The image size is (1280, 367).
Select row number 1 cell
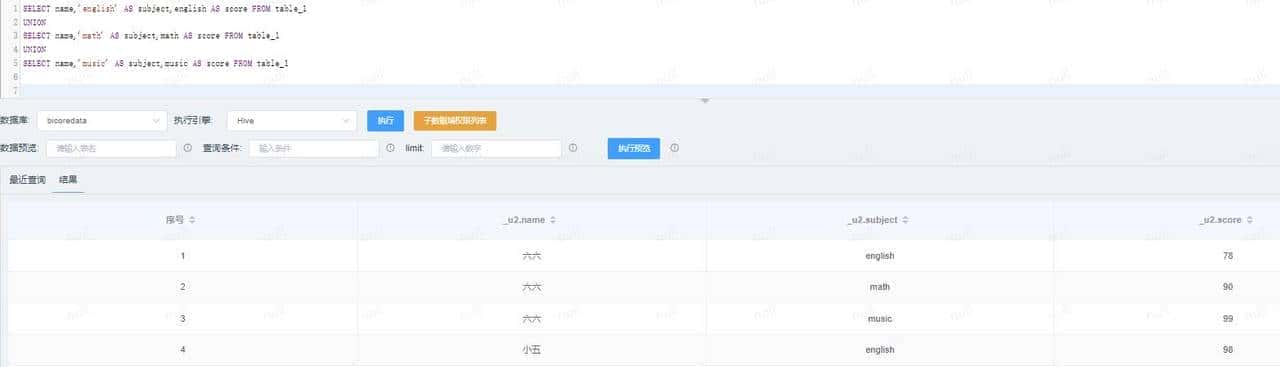click(183, 256)
